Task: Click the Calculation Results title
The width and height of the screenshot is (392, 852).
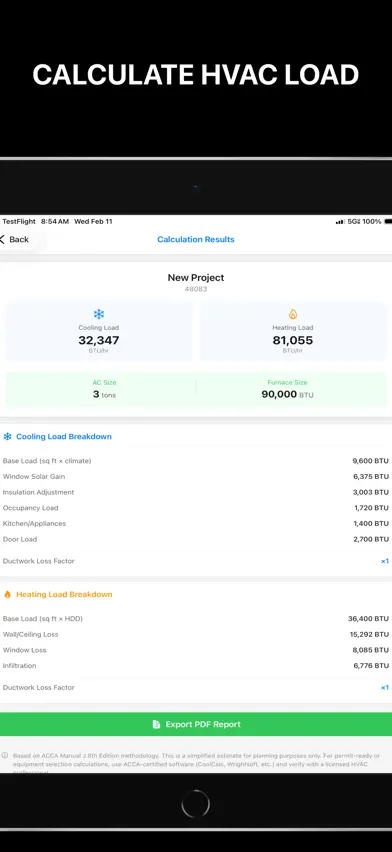Action: (x=196, y=240)
